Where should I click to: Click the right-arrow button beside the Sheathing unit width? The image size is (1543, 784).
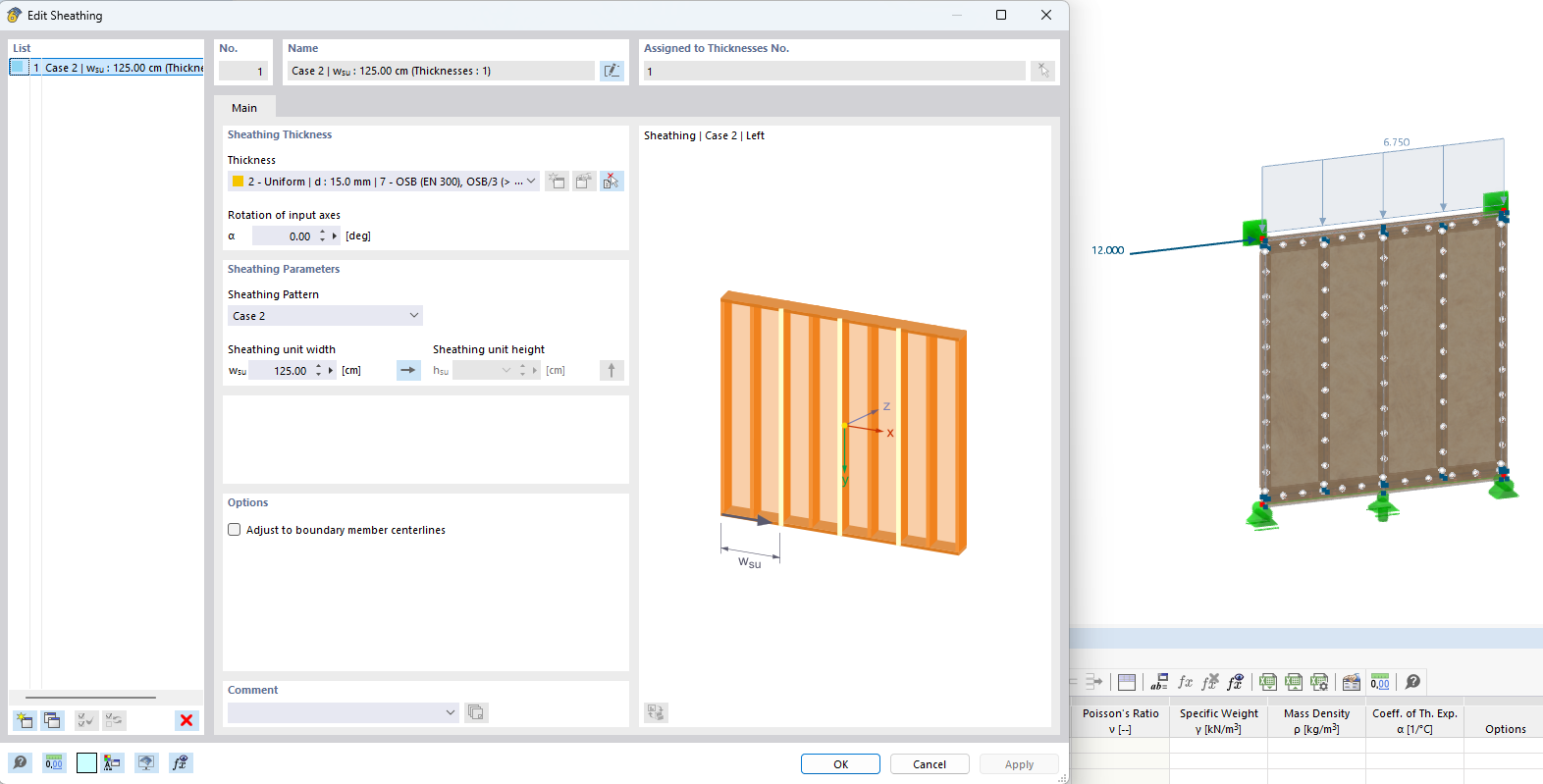click(x=408, y=370)
